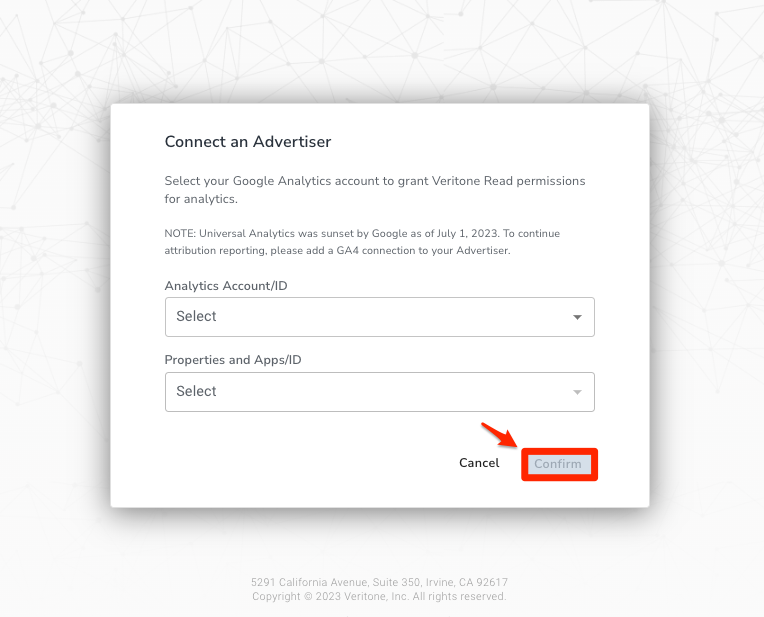Click the 'Select' placeholder in Analytics Account
The width and height of the screenshot is (764, 617).
[x=196, y=317]
